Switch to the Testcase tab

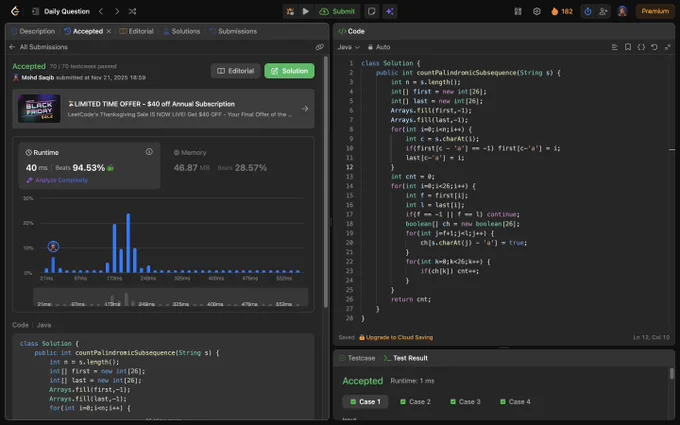point(357,358)
